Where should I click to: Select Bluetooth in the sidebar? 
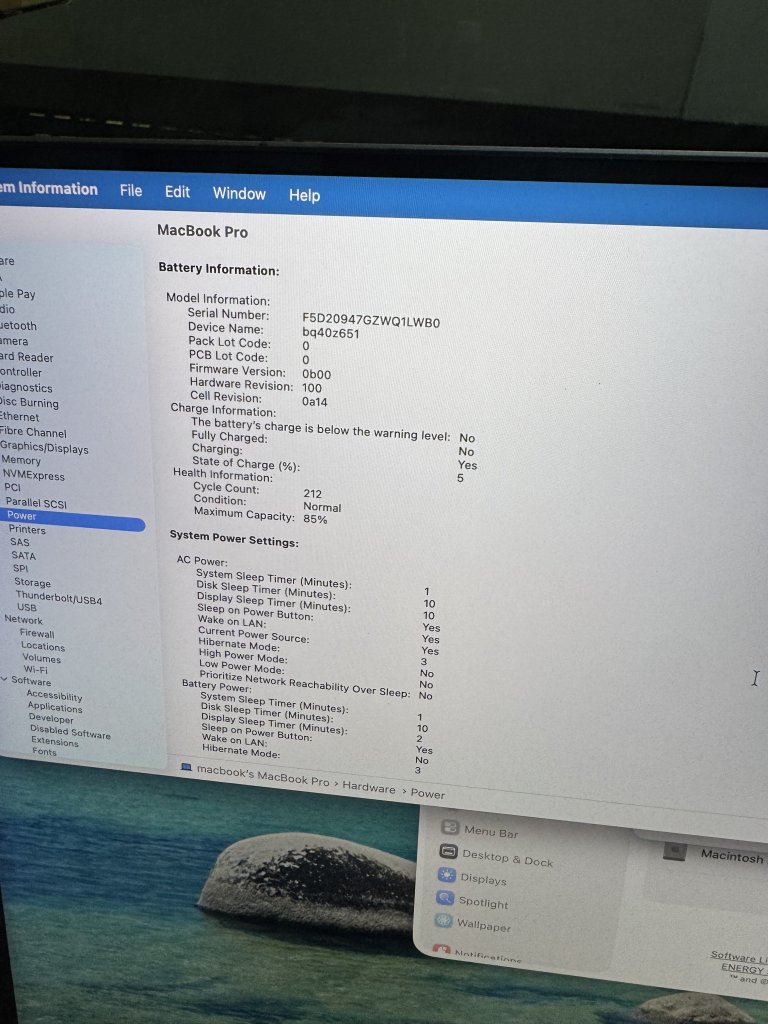[18, 325]
